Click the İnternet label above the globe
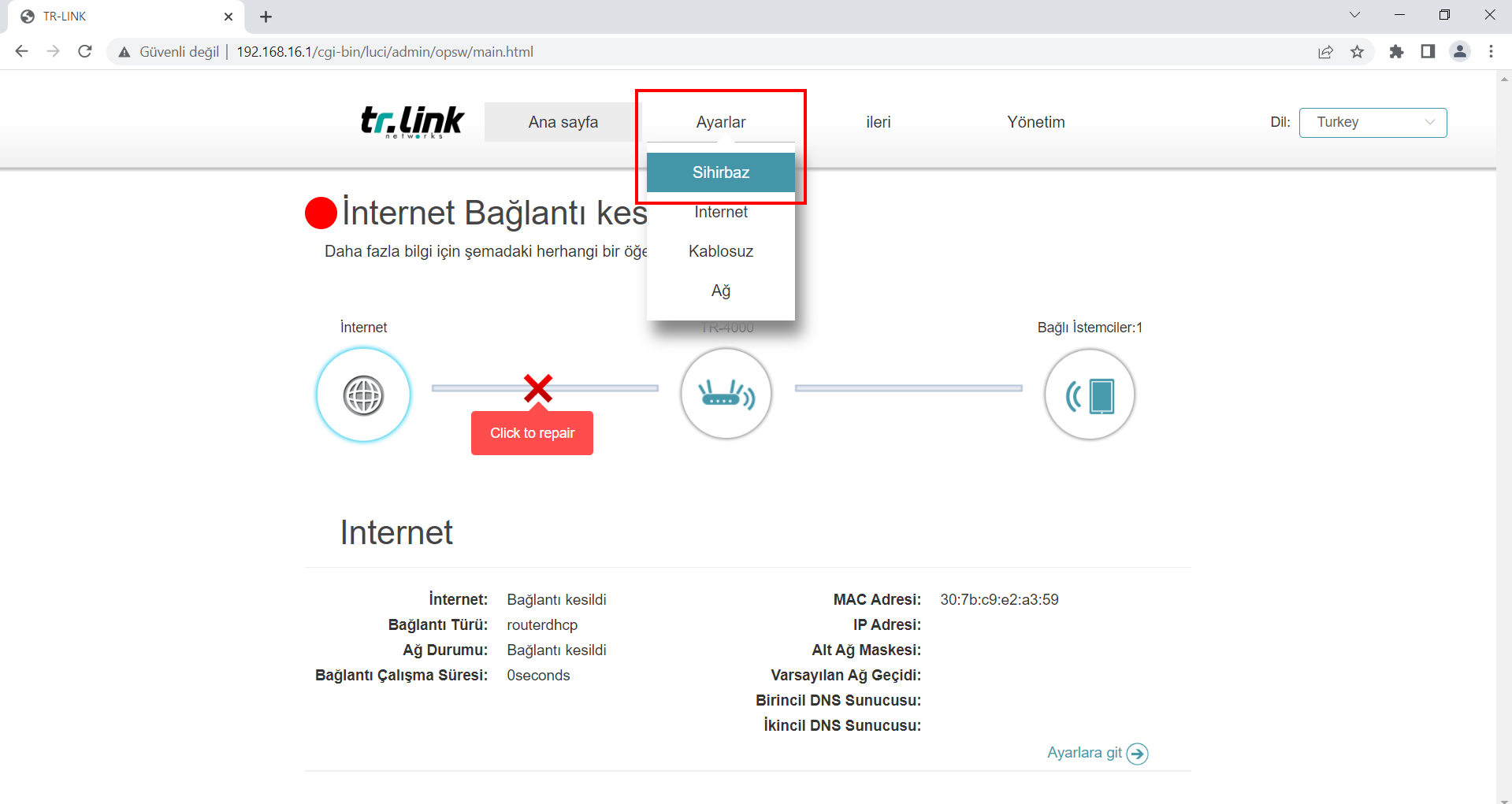This screenshot has height=804, width=1512. (363, 328)
